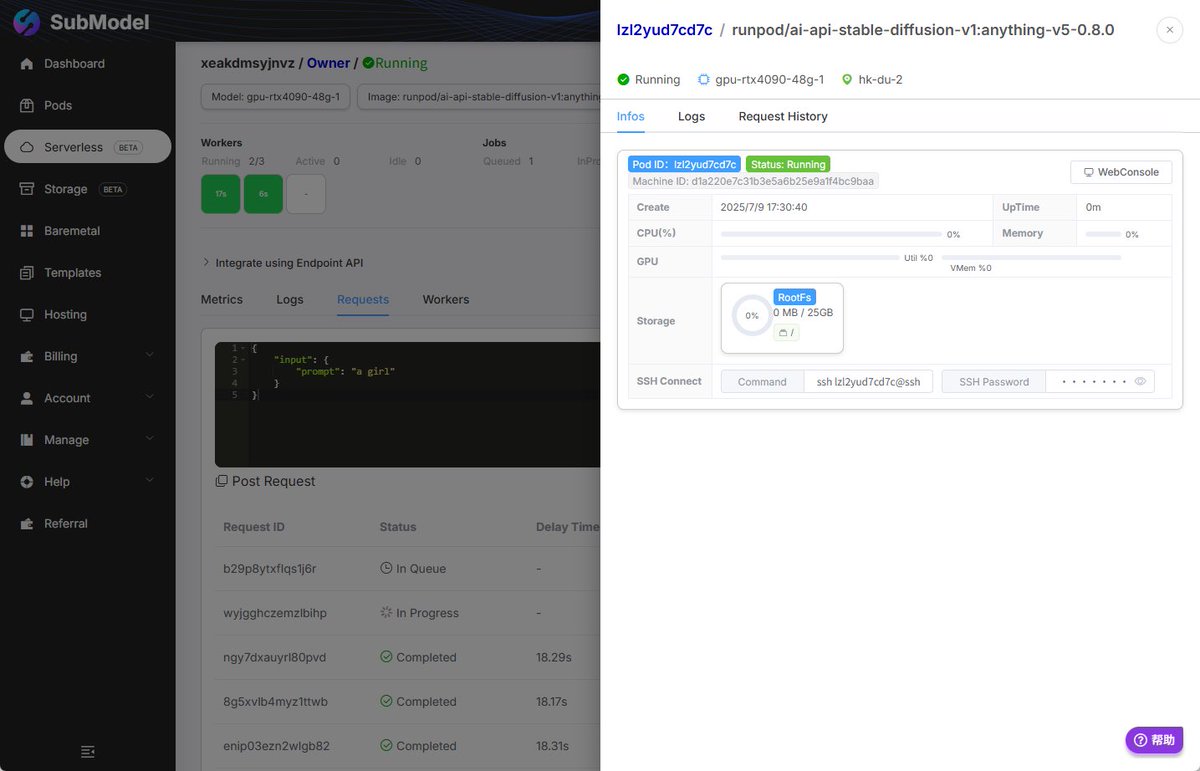Click the spinner icon for In Progress

pyautogui.click(x=386, y=613)
